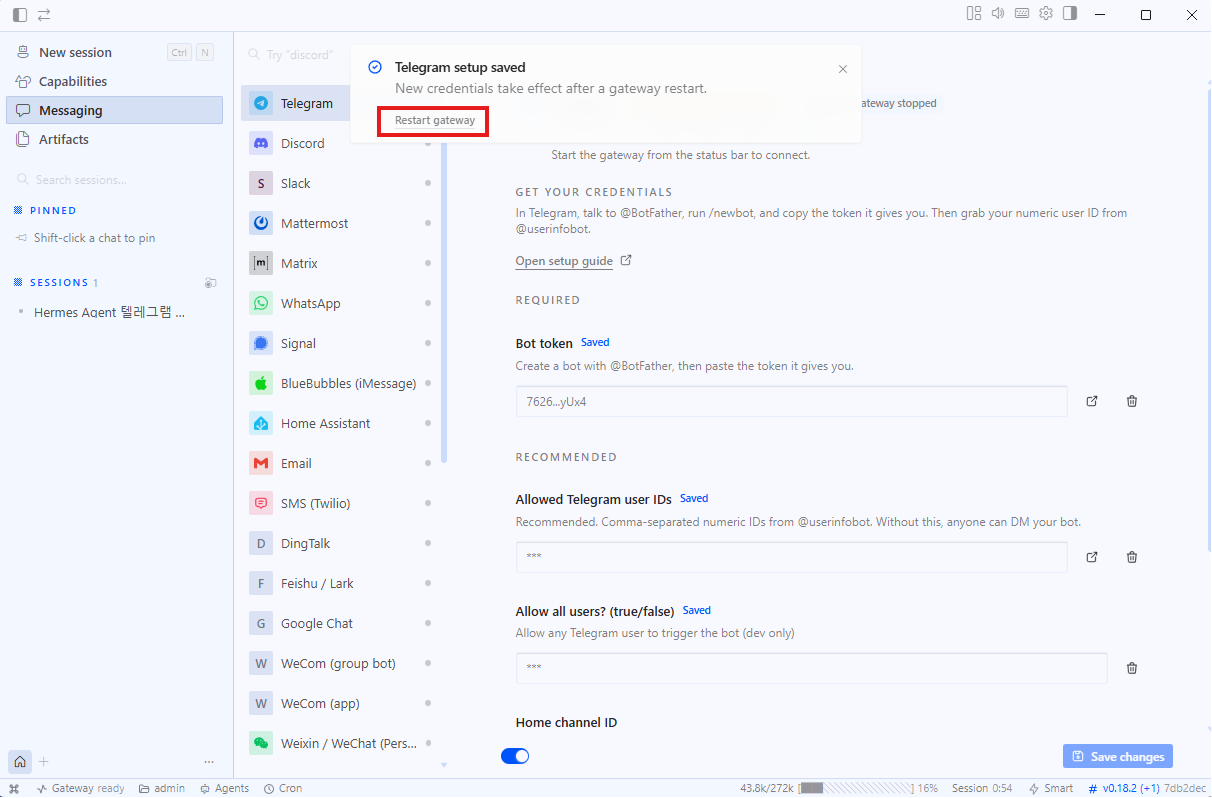The image size is (1212, 798).
Task: Open the layout grid icon in title bar
Action: [974, 14]
